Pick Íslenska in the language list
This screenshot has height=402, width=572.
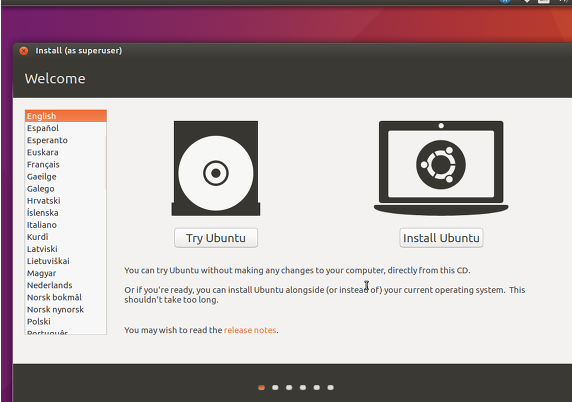(x=66, y=213)
